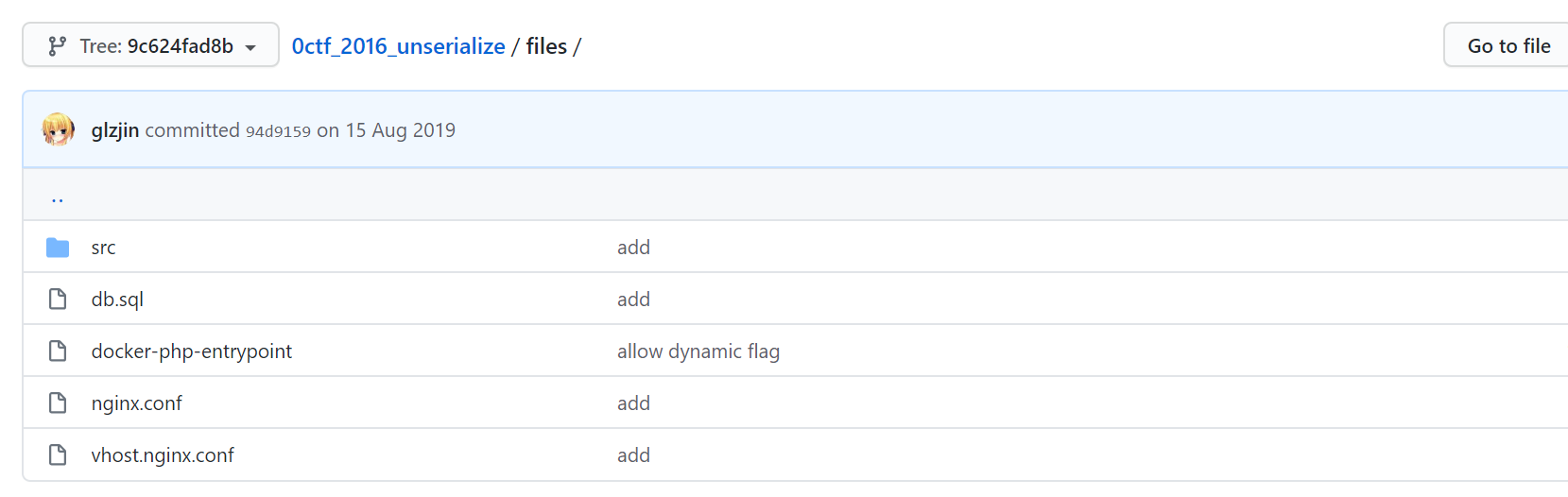Click the Go to file button

pos(1508,45)
